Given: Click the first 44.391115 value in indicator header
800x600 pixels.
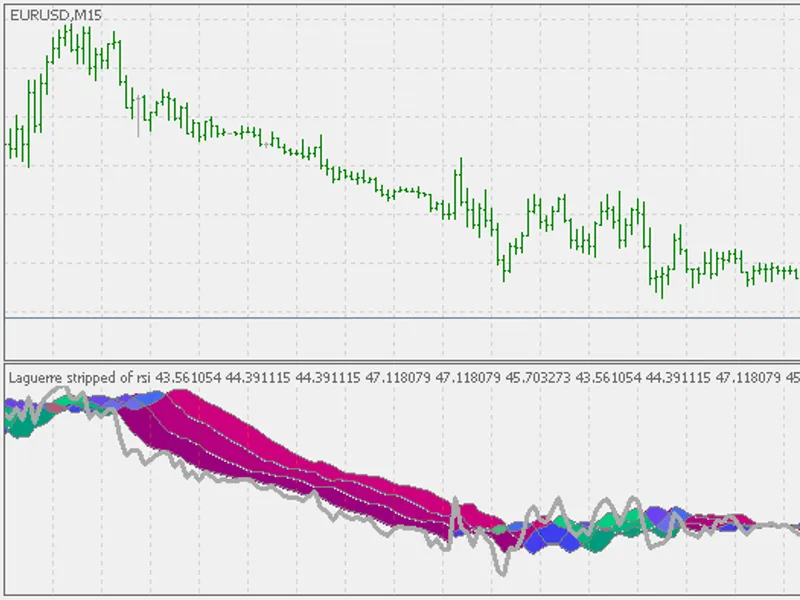Looking at the screenshot, I should (258, 378).
